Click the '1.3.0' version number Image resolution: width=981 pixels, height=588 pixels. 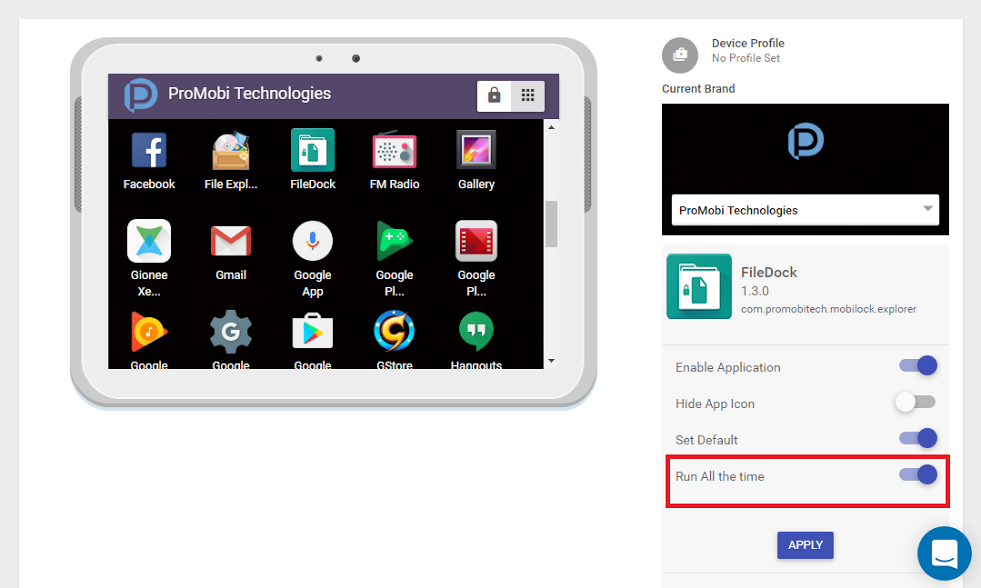(x=755, y=291)
